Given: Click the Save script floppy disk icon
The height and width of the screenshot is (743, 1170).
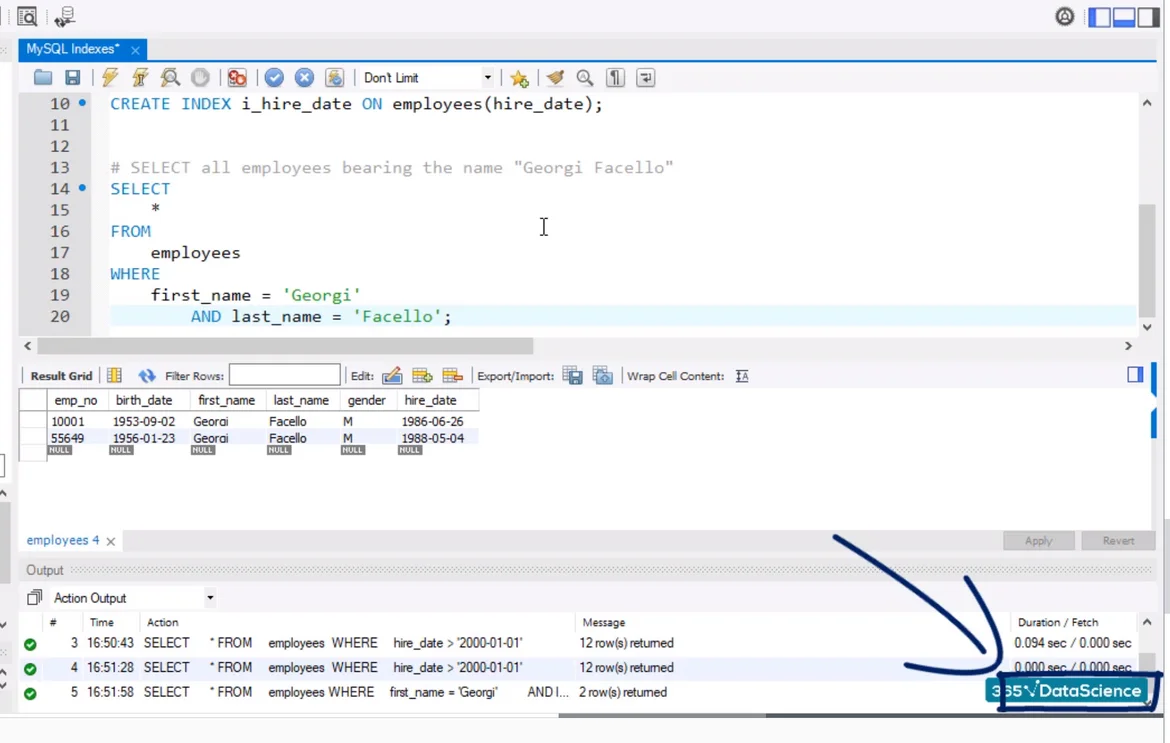Looking at the screenshot, I should pos(72,78).
